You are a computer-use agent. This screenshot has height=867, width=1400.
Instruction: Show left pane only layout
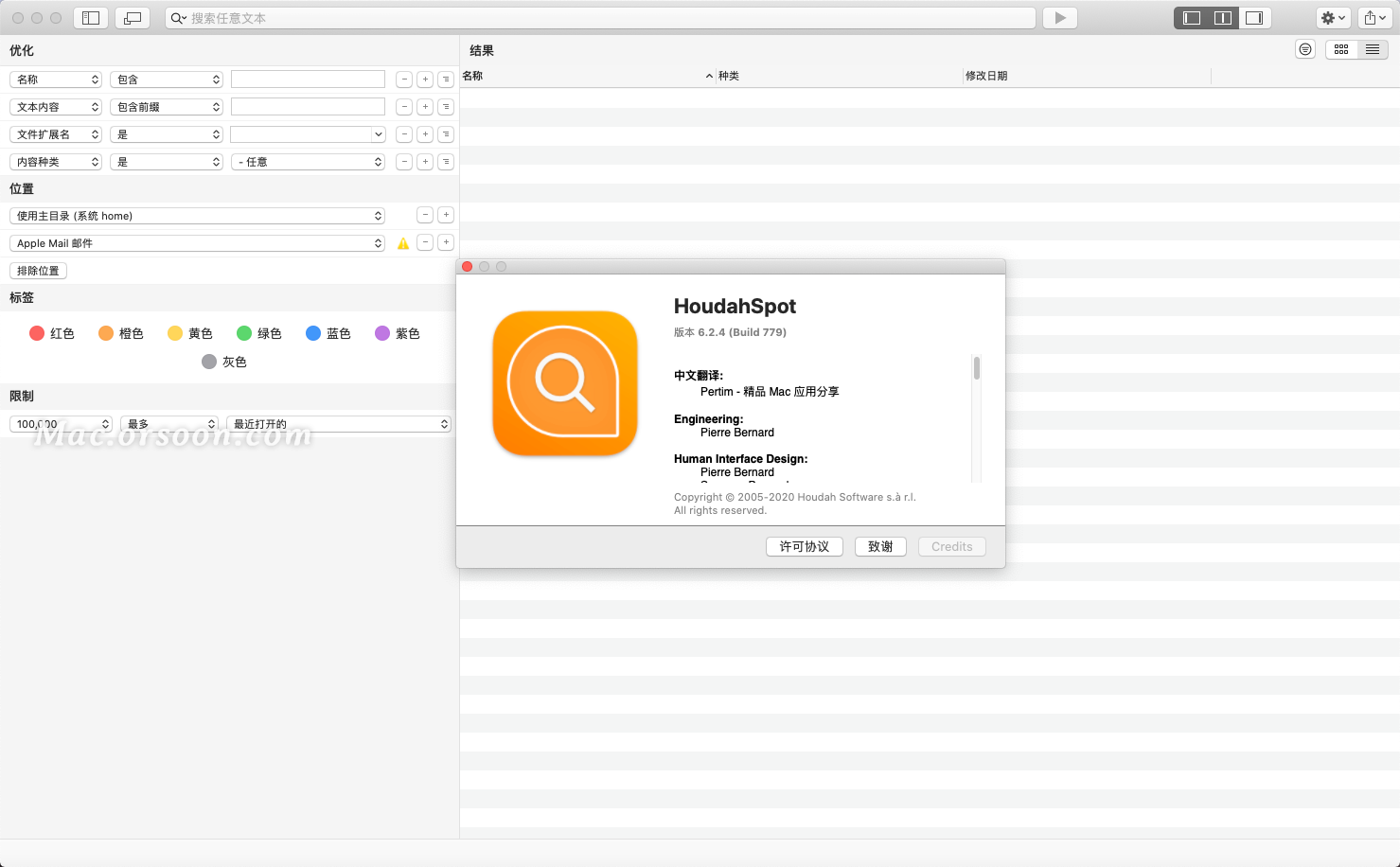point(1192,18)
